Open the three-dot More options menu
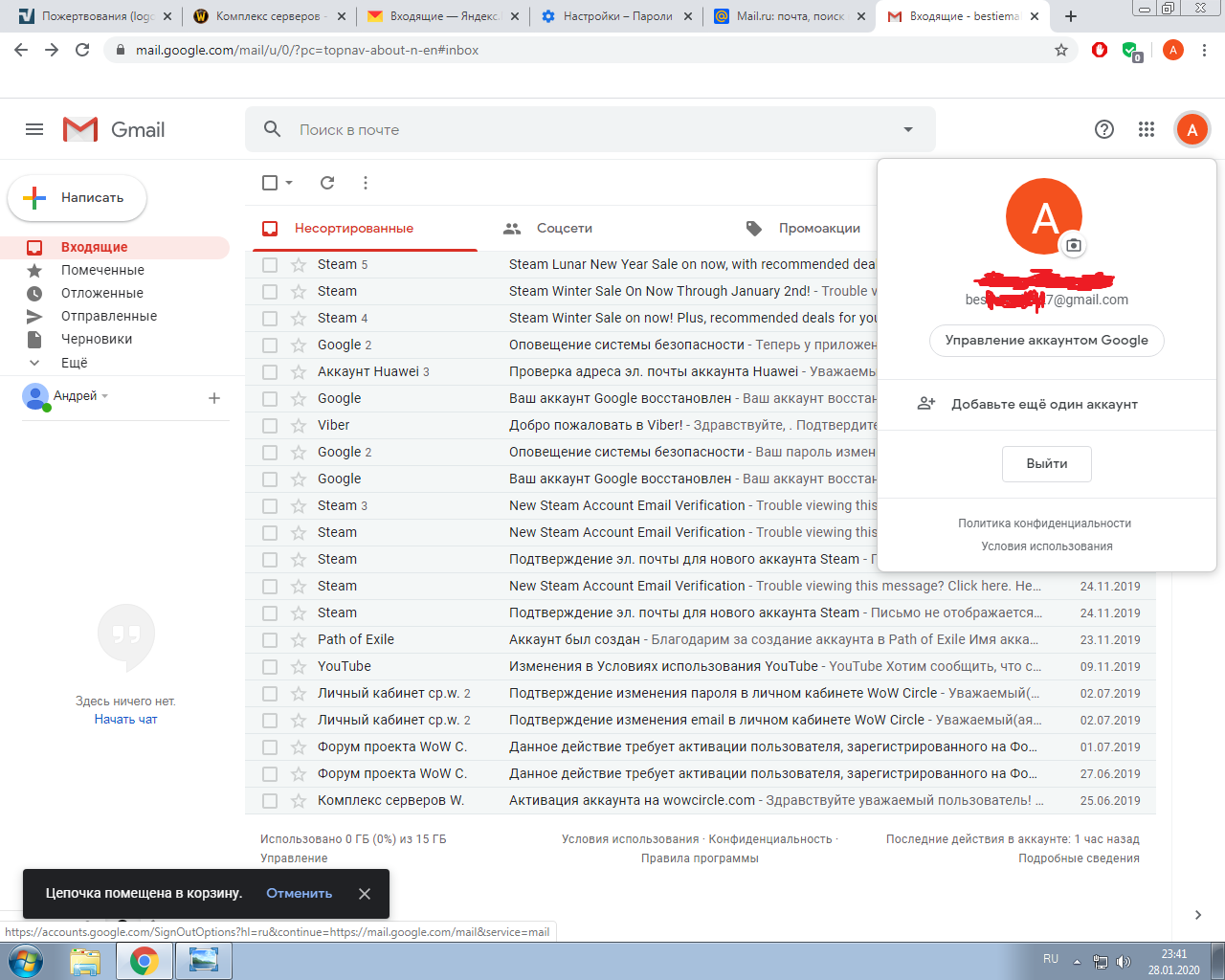Image resolution: width=1225 pixels, height=980 pixels. pyautogui.click(x=366, y=183)
